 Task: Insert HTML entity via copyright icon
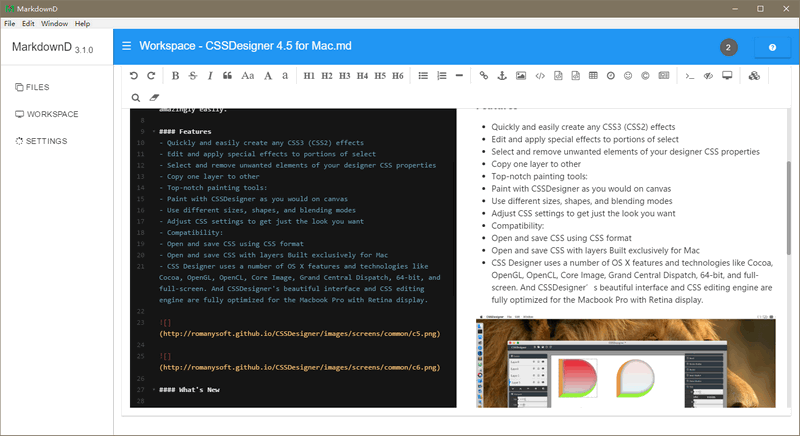[645, 75]
